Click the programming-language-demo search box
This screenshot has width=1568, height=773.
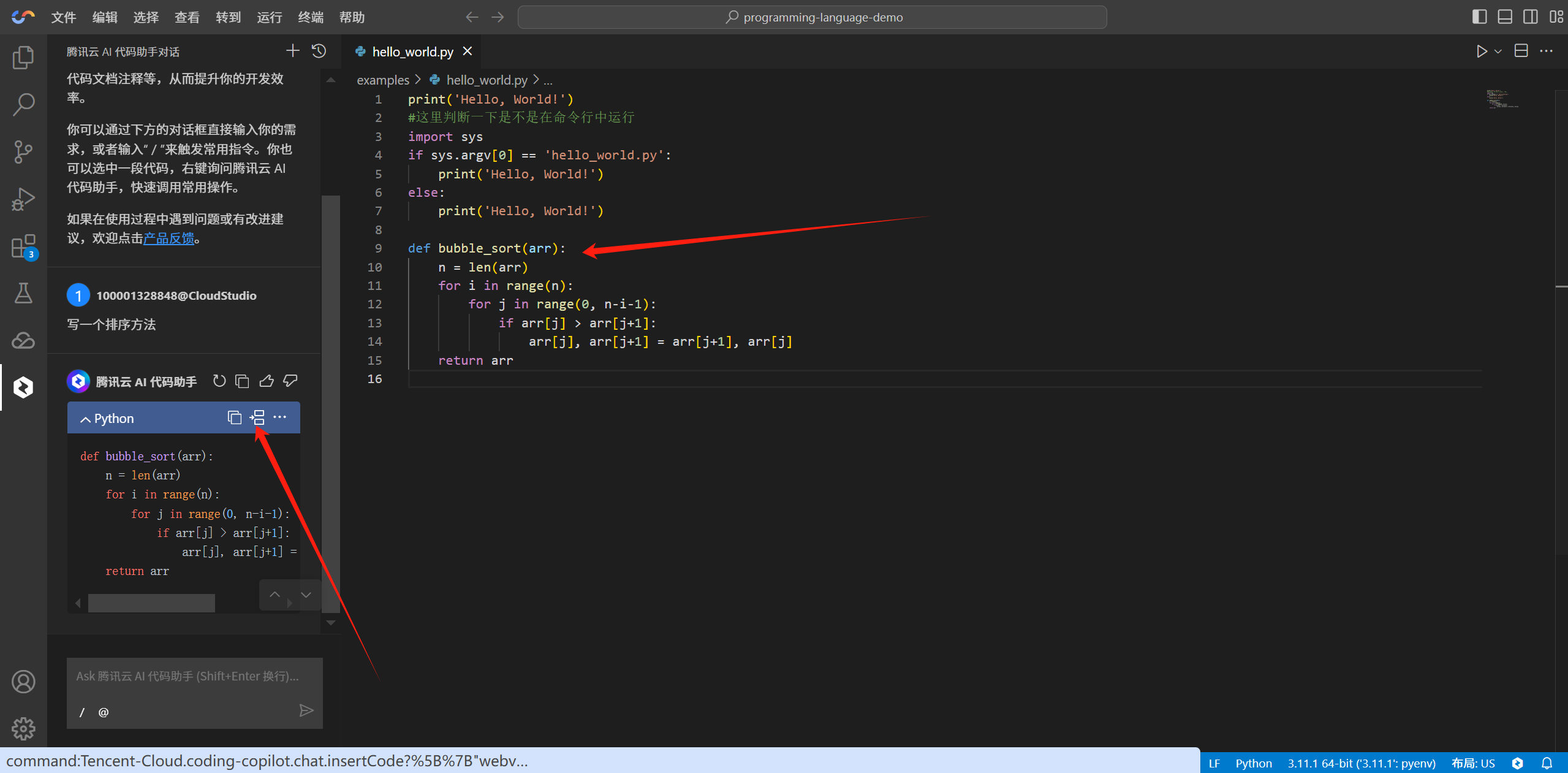(812, 17)
